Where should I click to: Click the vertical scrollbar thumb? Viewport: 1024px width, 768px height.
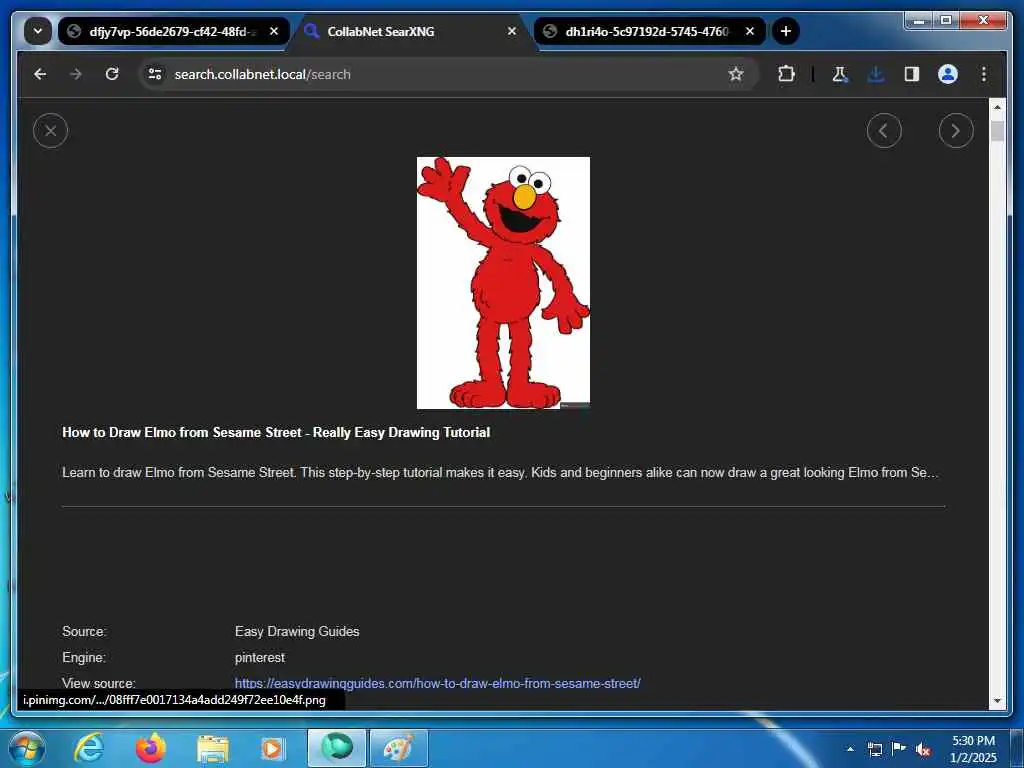(x=997, y=130)
